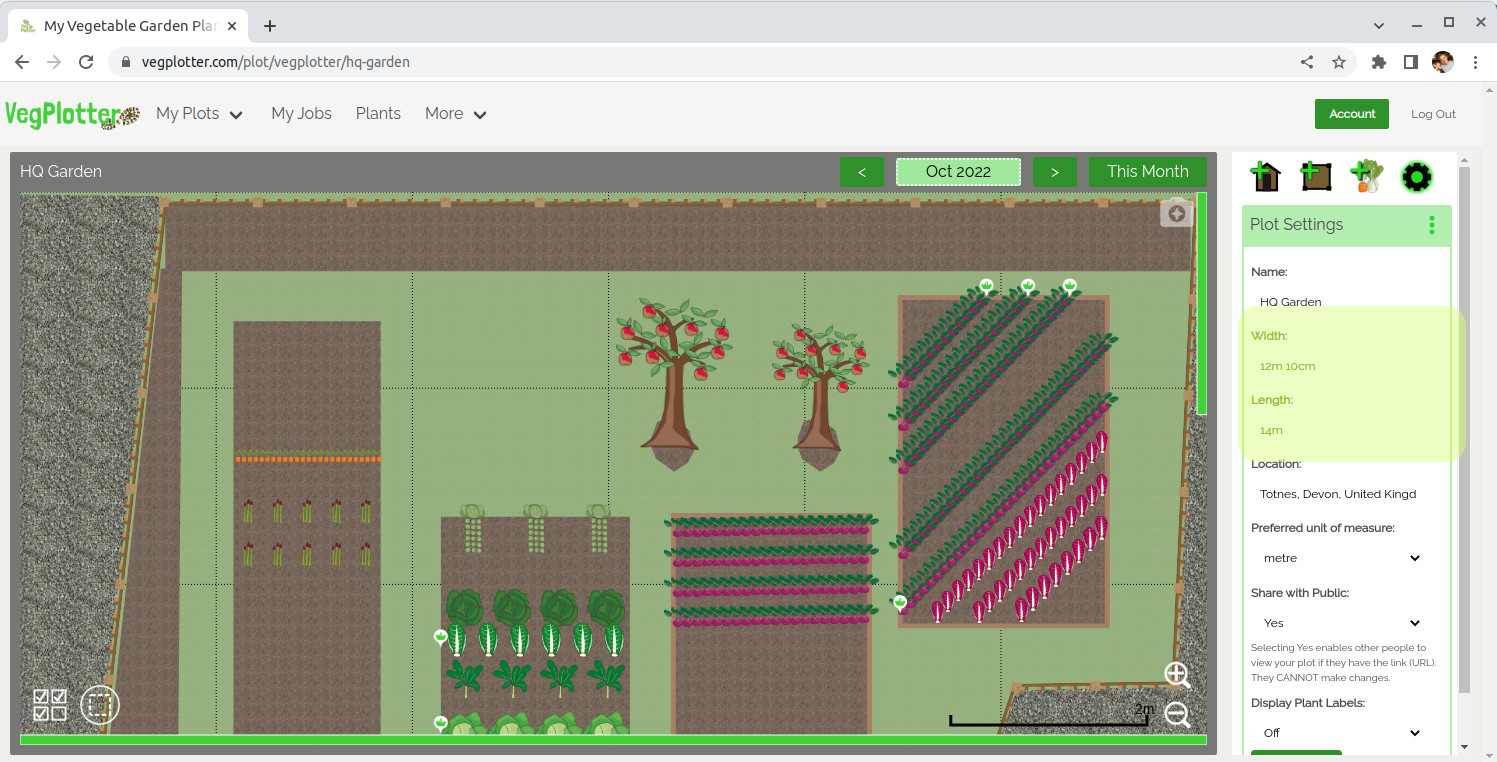Screen dimensions: 1497x762
Task: Jump to This Month
Action: [1147, 172]
